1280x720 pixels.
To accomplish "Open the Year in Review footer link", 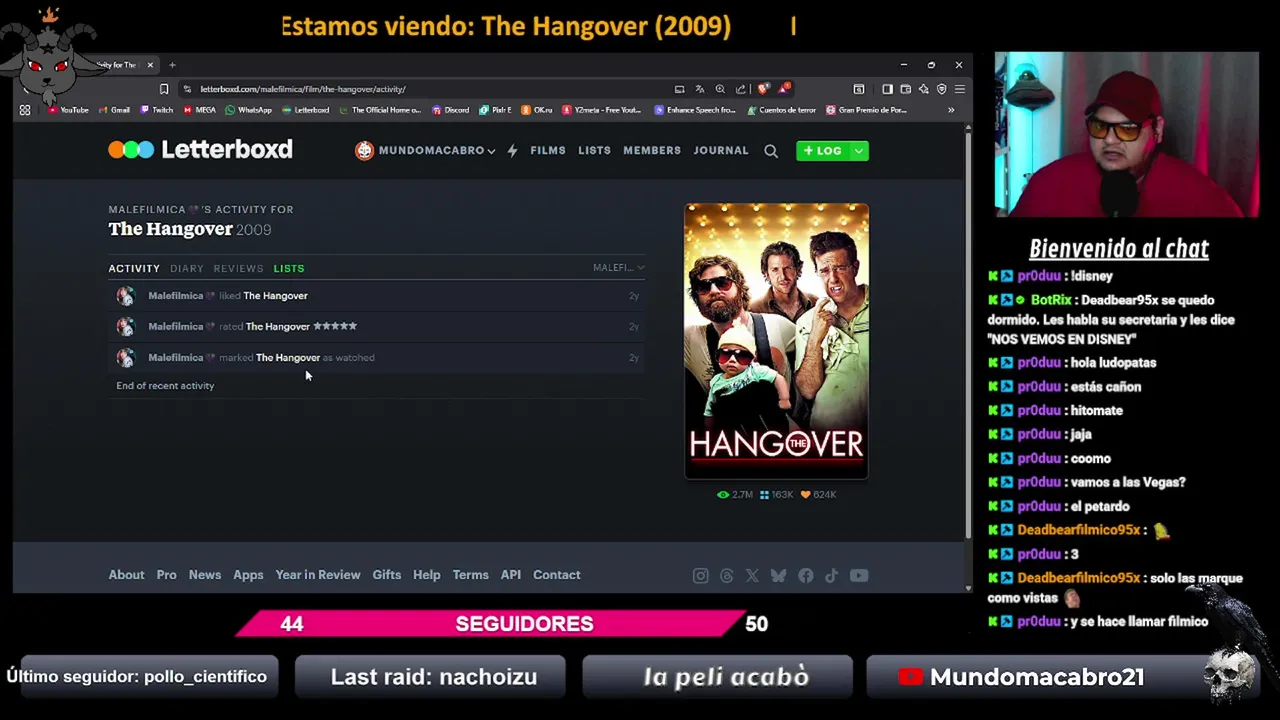I will pyautogui.click(x=318, y=575).
